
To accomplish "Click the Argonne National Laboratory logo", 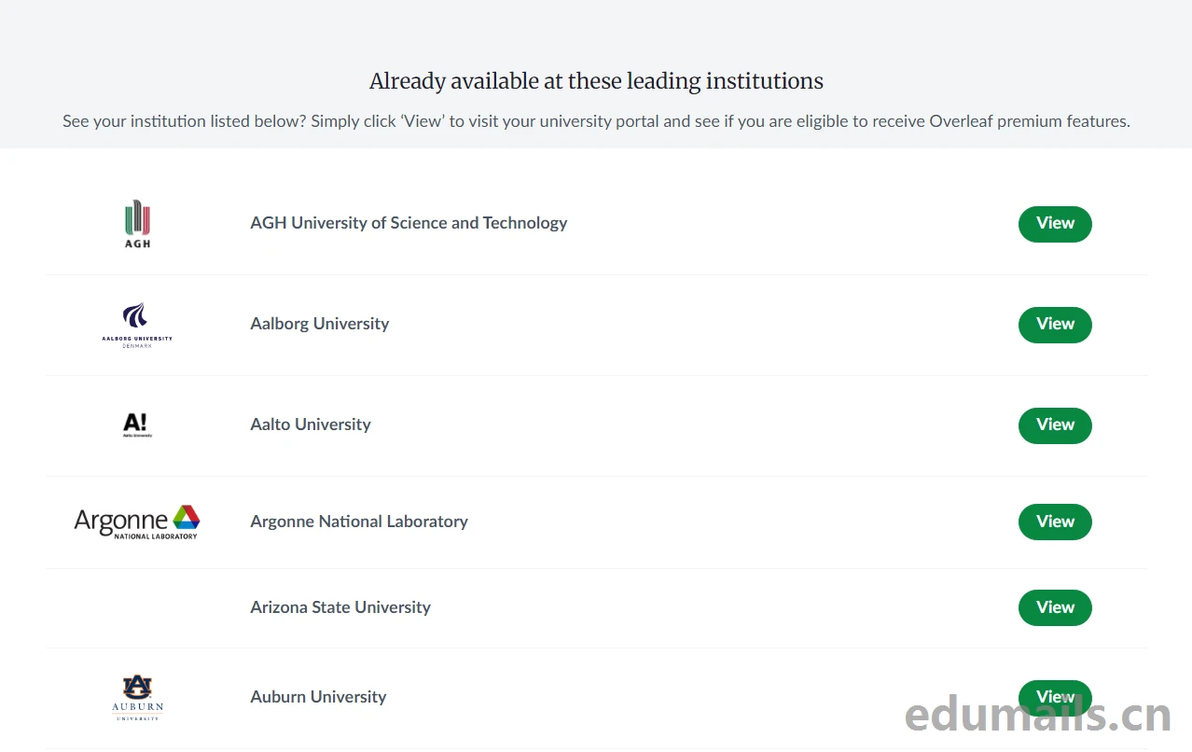I will (x=137, y=522).
